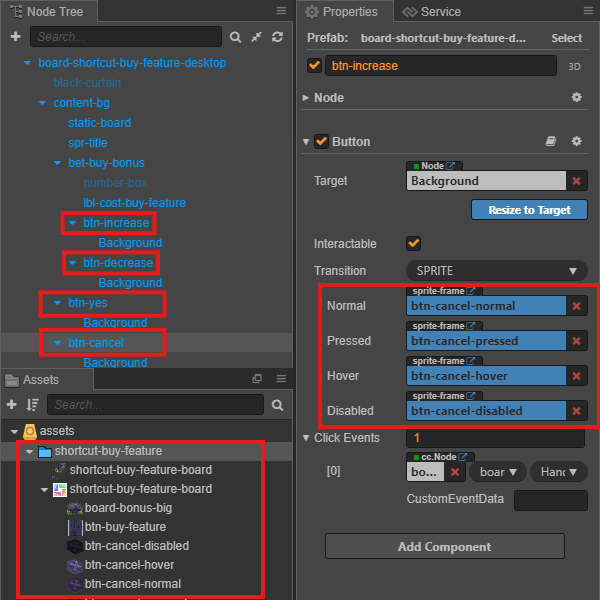Toggle the btn-increase node active checkbox
Image resolution: width=600 pixels, height=600 pixels.
coord(314,65)
